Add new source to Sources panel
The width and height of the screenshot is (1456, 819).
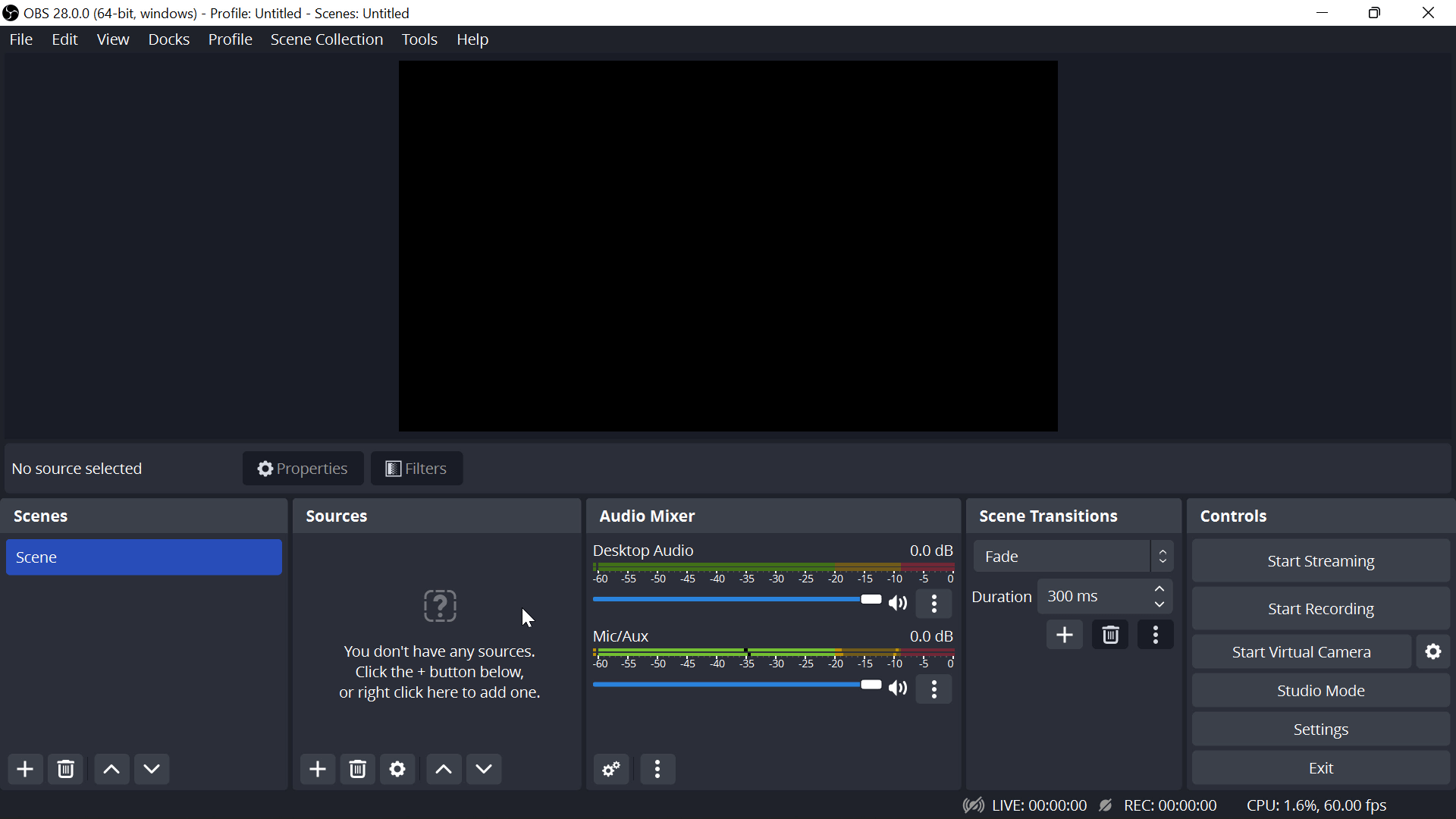(x=318, y=769)
